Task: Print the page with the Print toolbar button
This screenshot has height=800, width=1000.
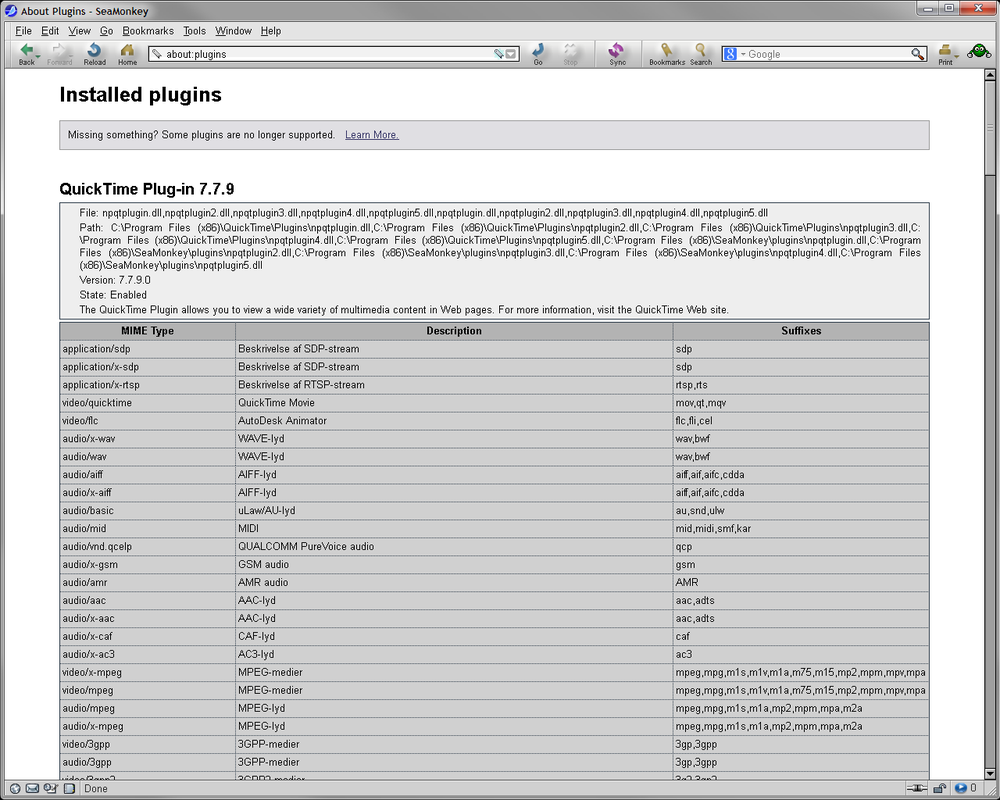Action: click(945, 54)
